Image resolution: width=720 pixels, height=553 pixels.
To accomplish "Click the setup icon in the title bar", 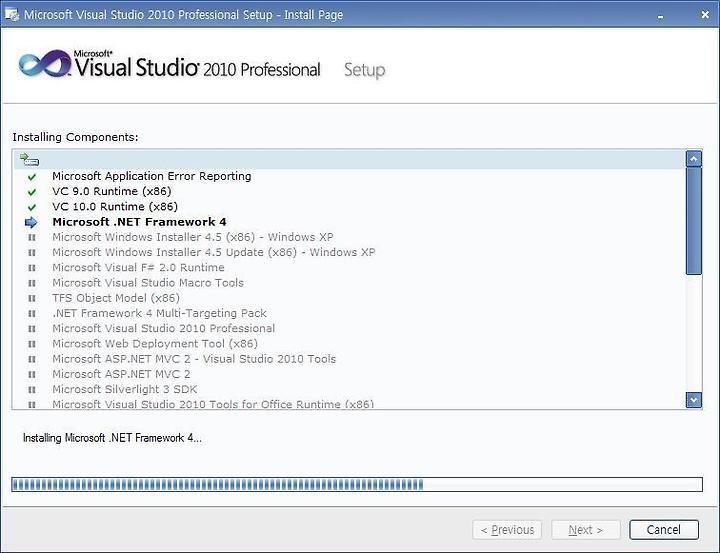I will (11, 15).
